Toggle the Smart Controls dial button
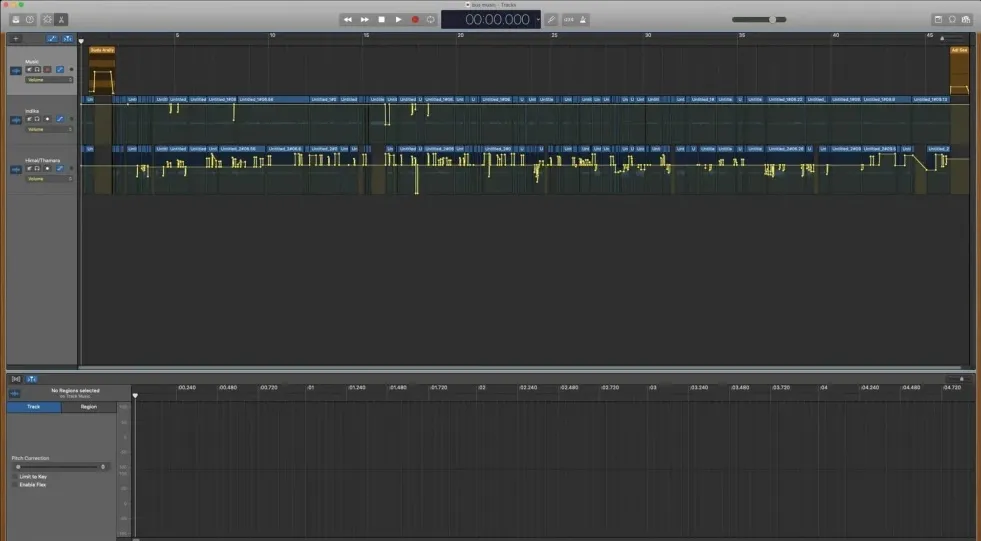This screenshot has width=981, height=541. coord(48,19)
